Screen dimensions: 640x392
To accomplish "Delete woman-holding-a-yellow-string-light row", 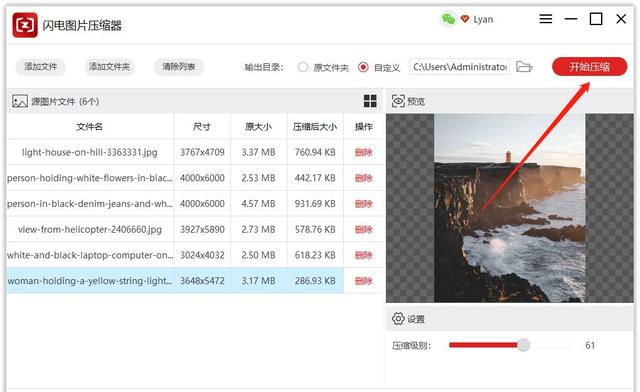I will 364,281.
